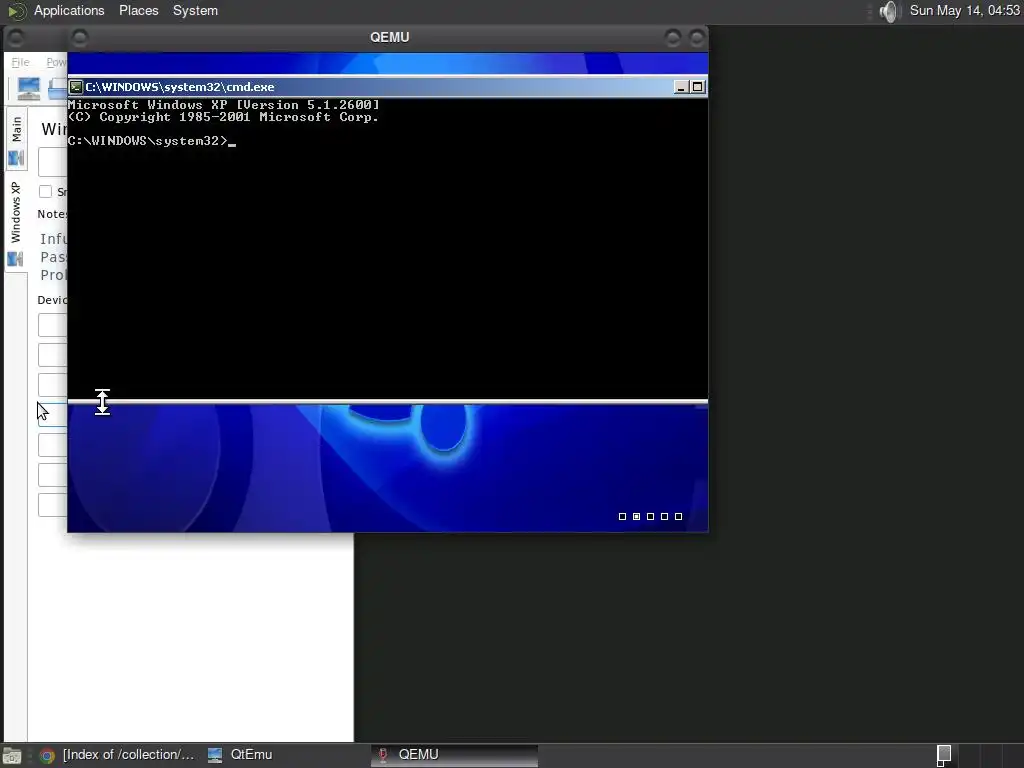
Task: Click the second-from-right round QEMU title button
Action: click(673, 38)
